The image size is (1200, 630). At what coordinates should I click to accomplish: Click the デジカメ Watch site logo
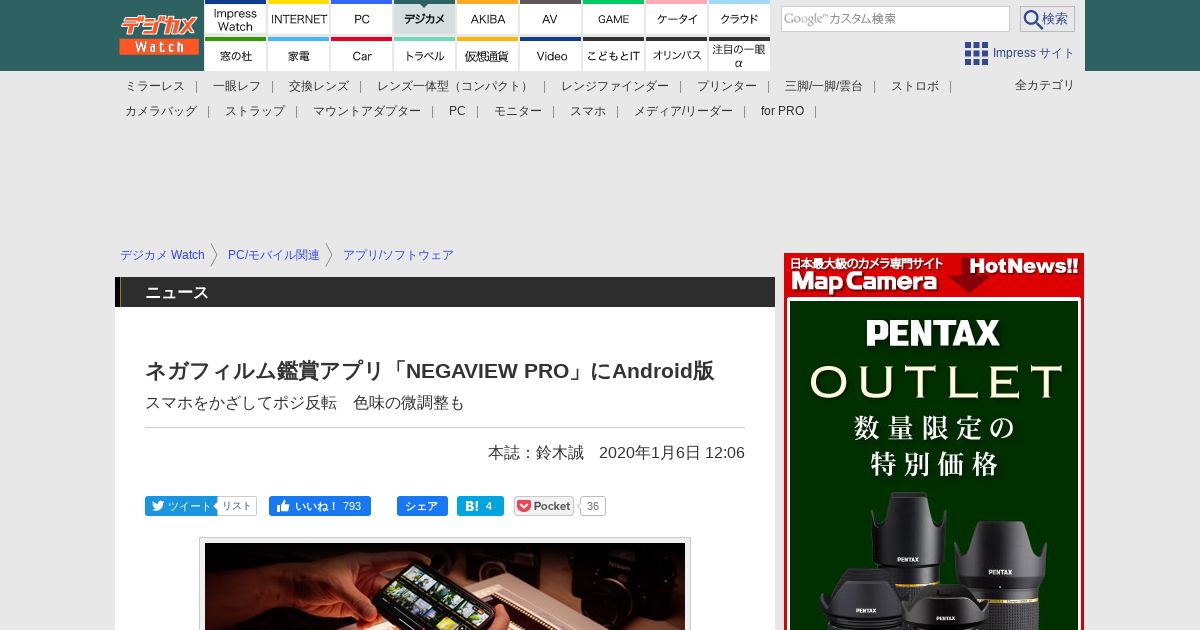(x=159, y=35)
